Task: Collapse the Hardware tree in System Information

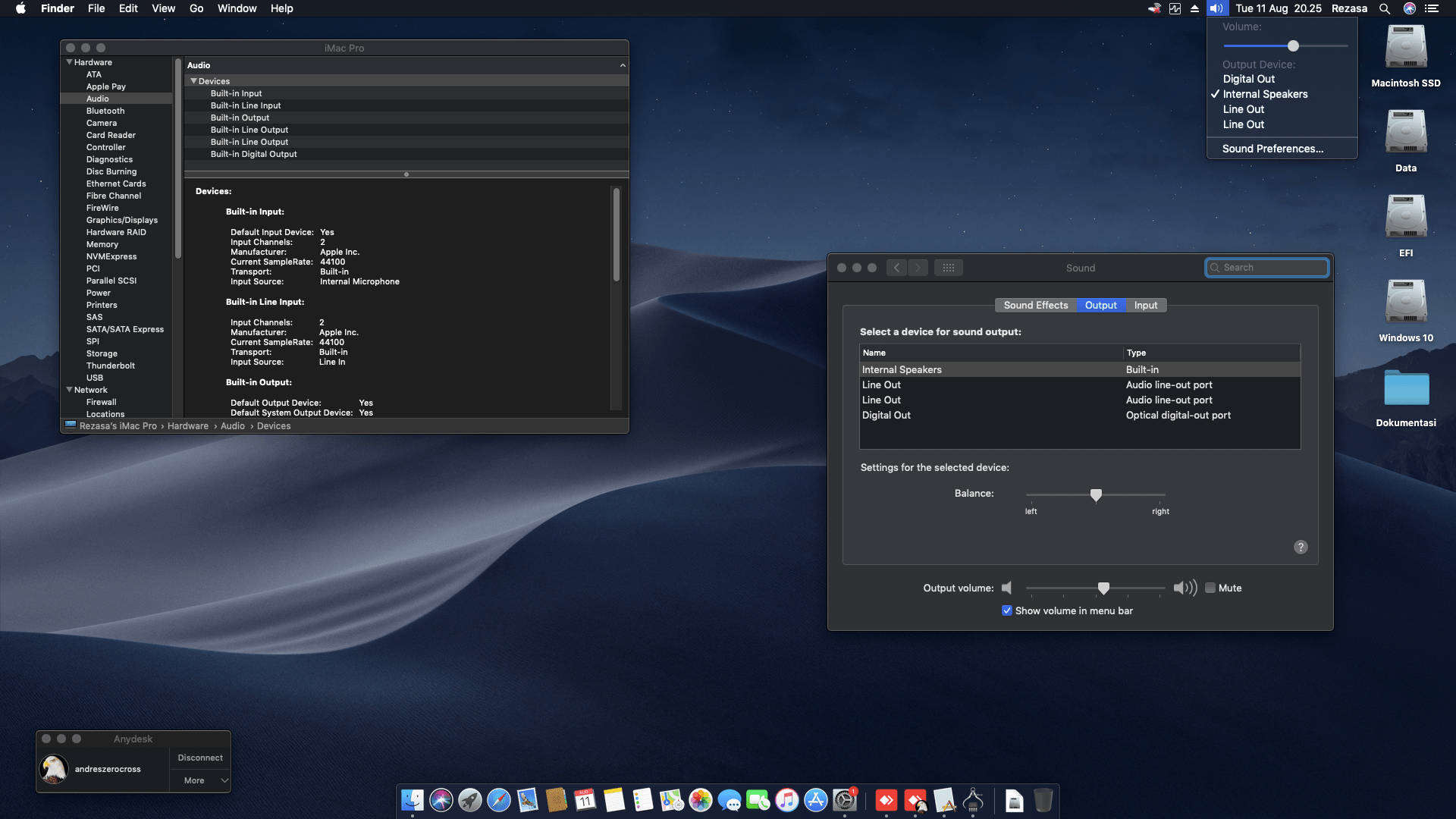Action: tap(69, 62)
